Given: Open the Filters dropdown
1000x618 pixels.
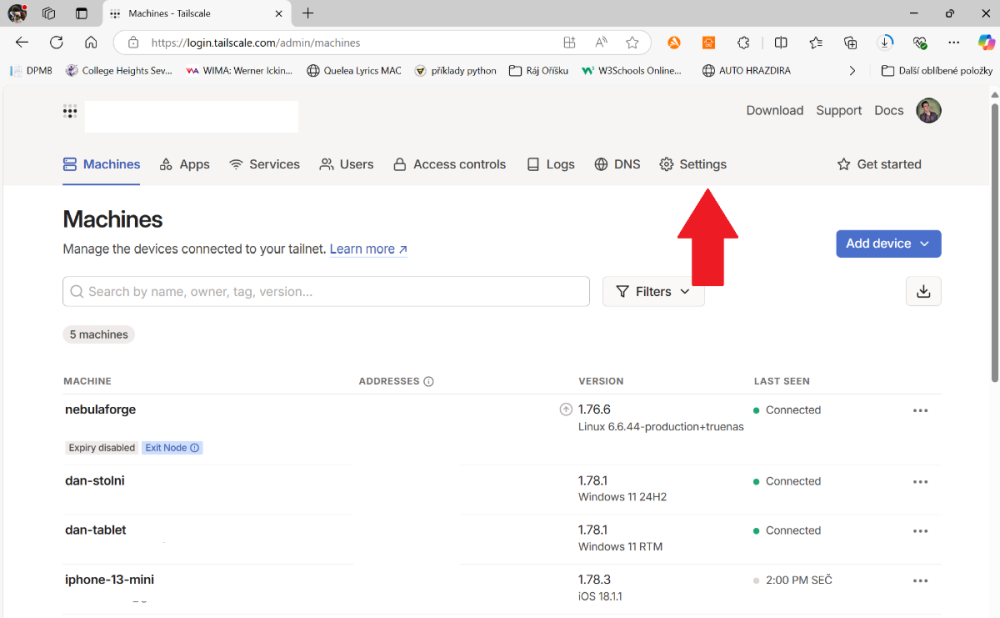Looking at the screenshot, I should 653,292.
